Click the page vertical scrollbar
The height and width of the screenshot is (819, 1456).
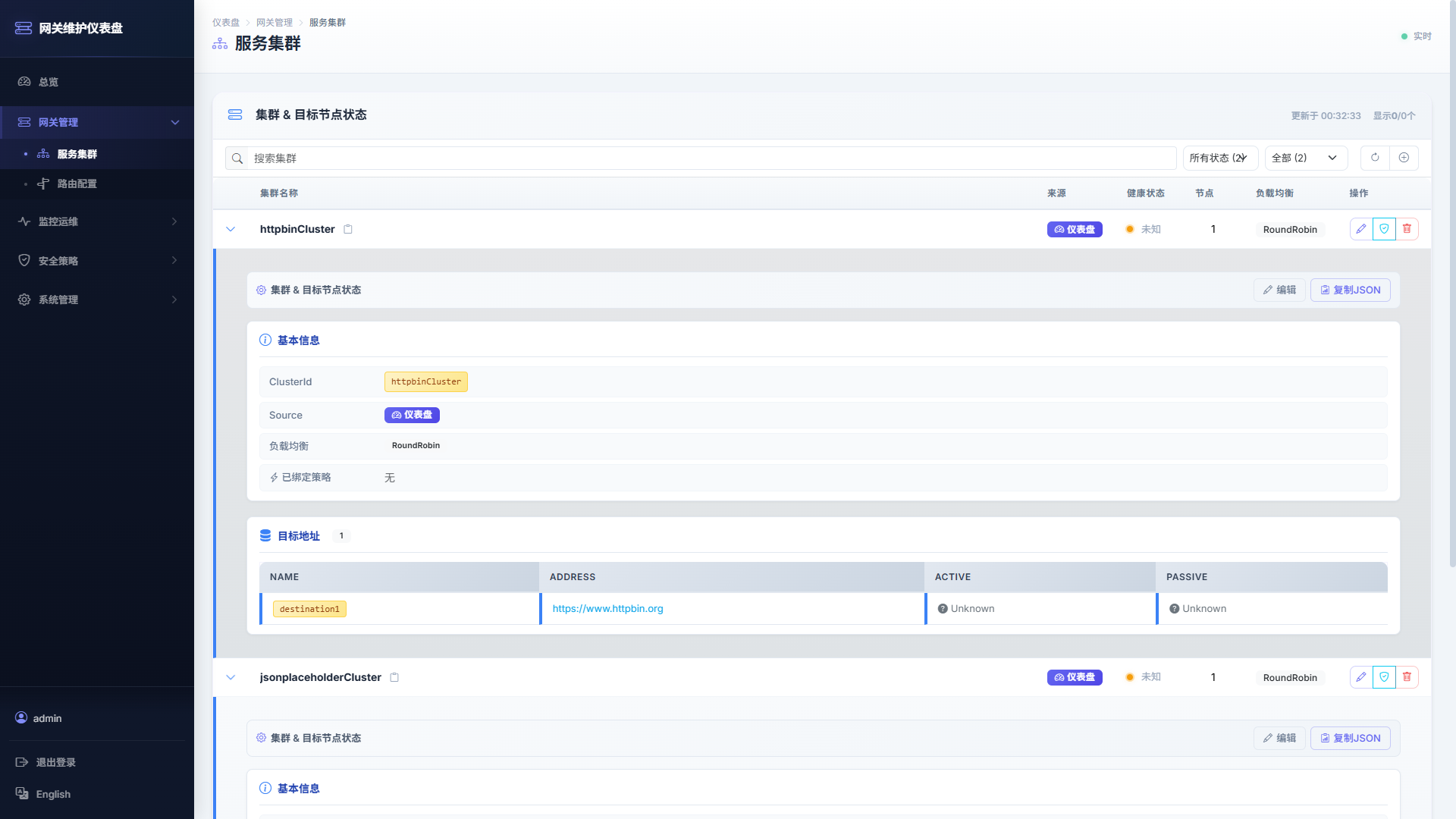tap(1452, 284)
